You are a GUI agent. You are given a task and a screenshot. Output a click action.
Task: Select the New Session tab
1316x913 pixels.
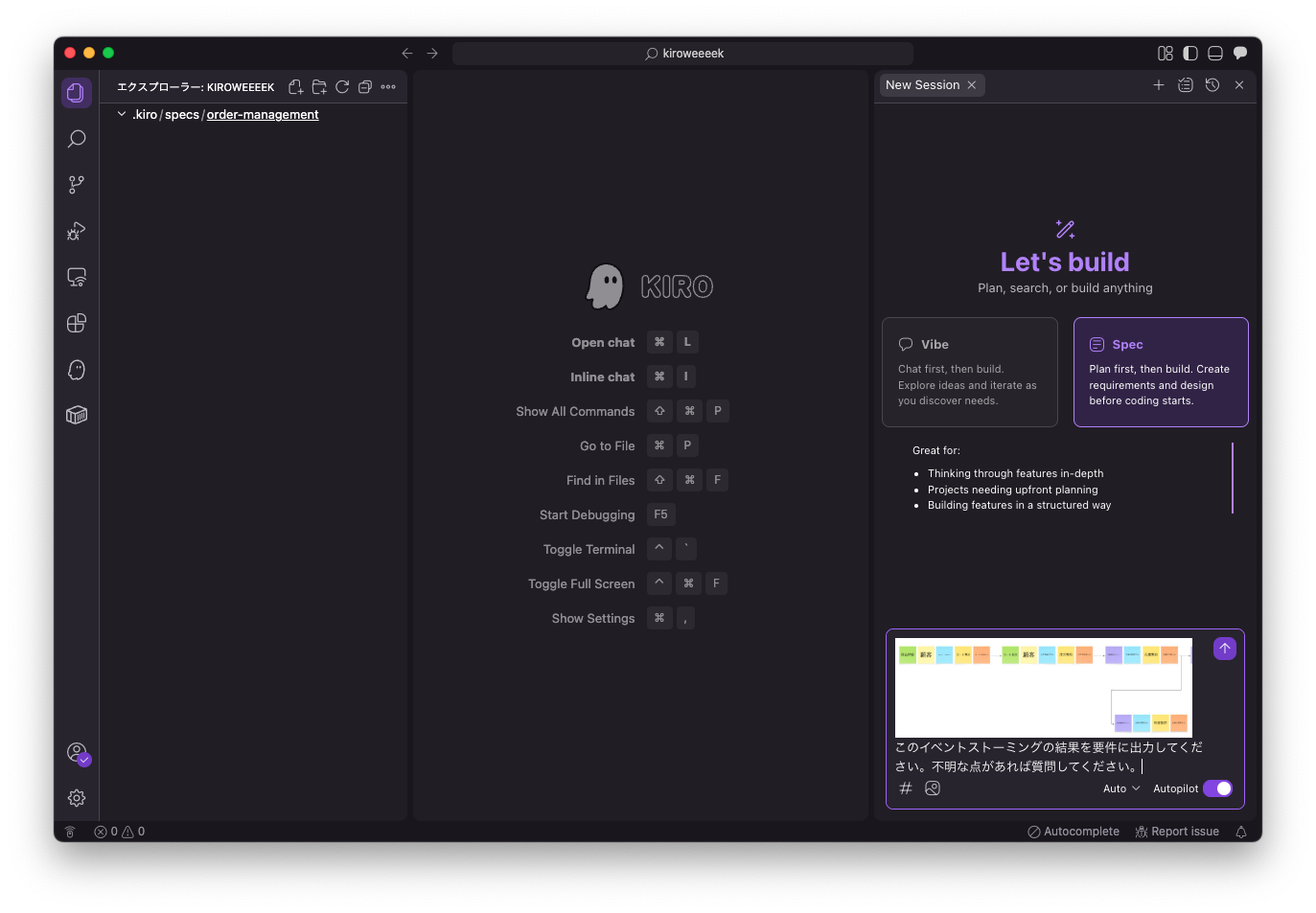[922, 85]
